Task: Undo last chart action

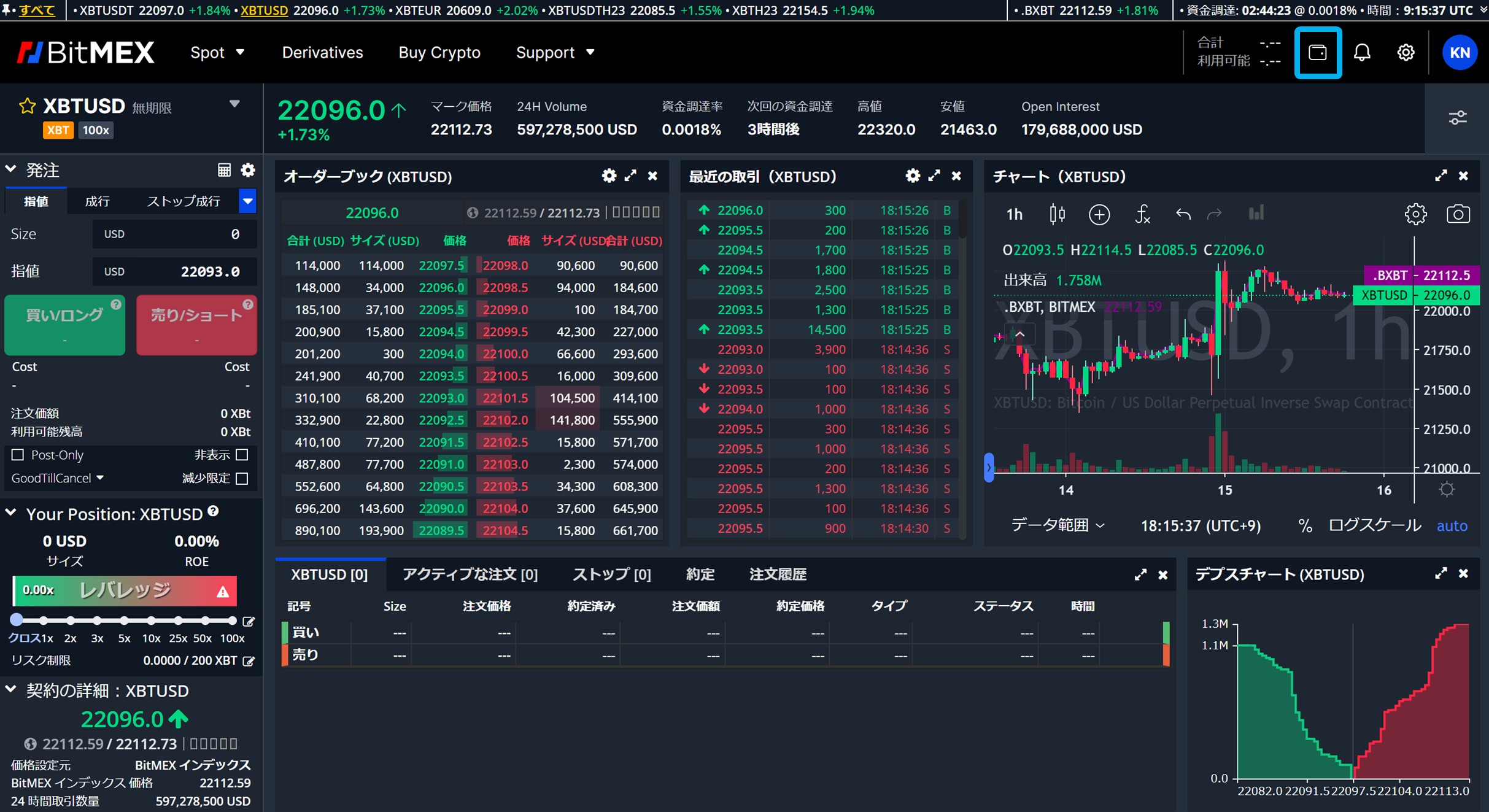Action: click(1183, 214)
